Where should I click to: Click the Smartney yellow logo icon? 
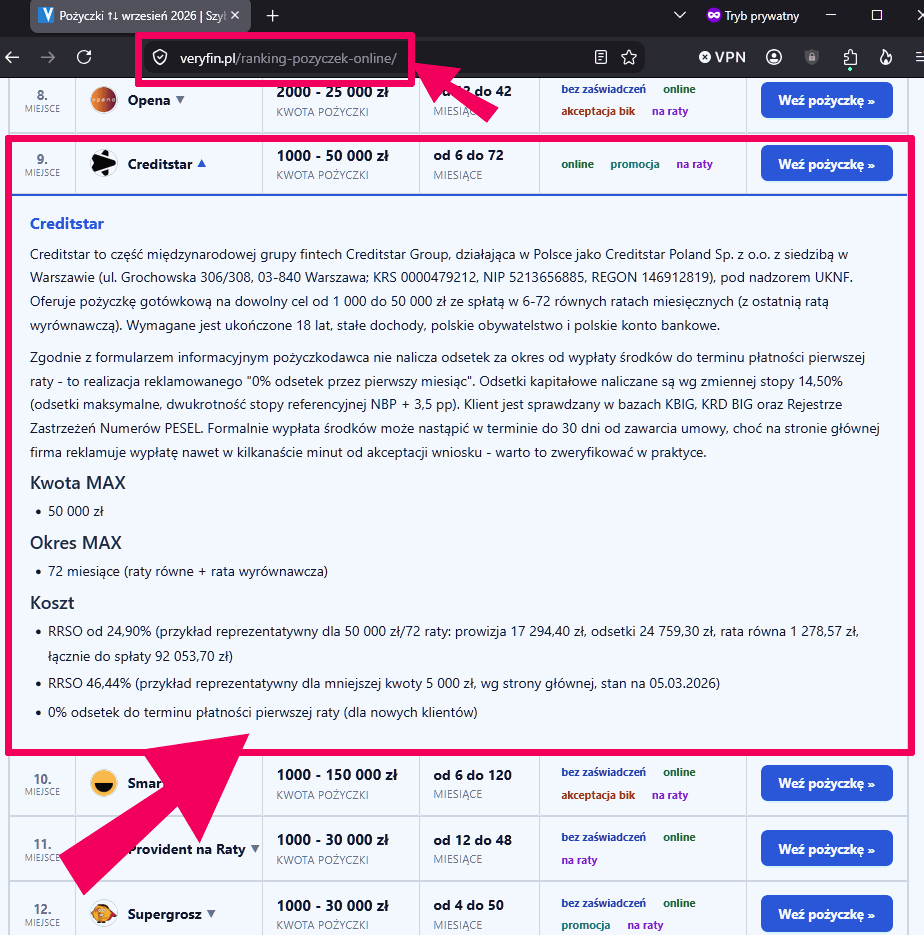click(x=104, y=783)
